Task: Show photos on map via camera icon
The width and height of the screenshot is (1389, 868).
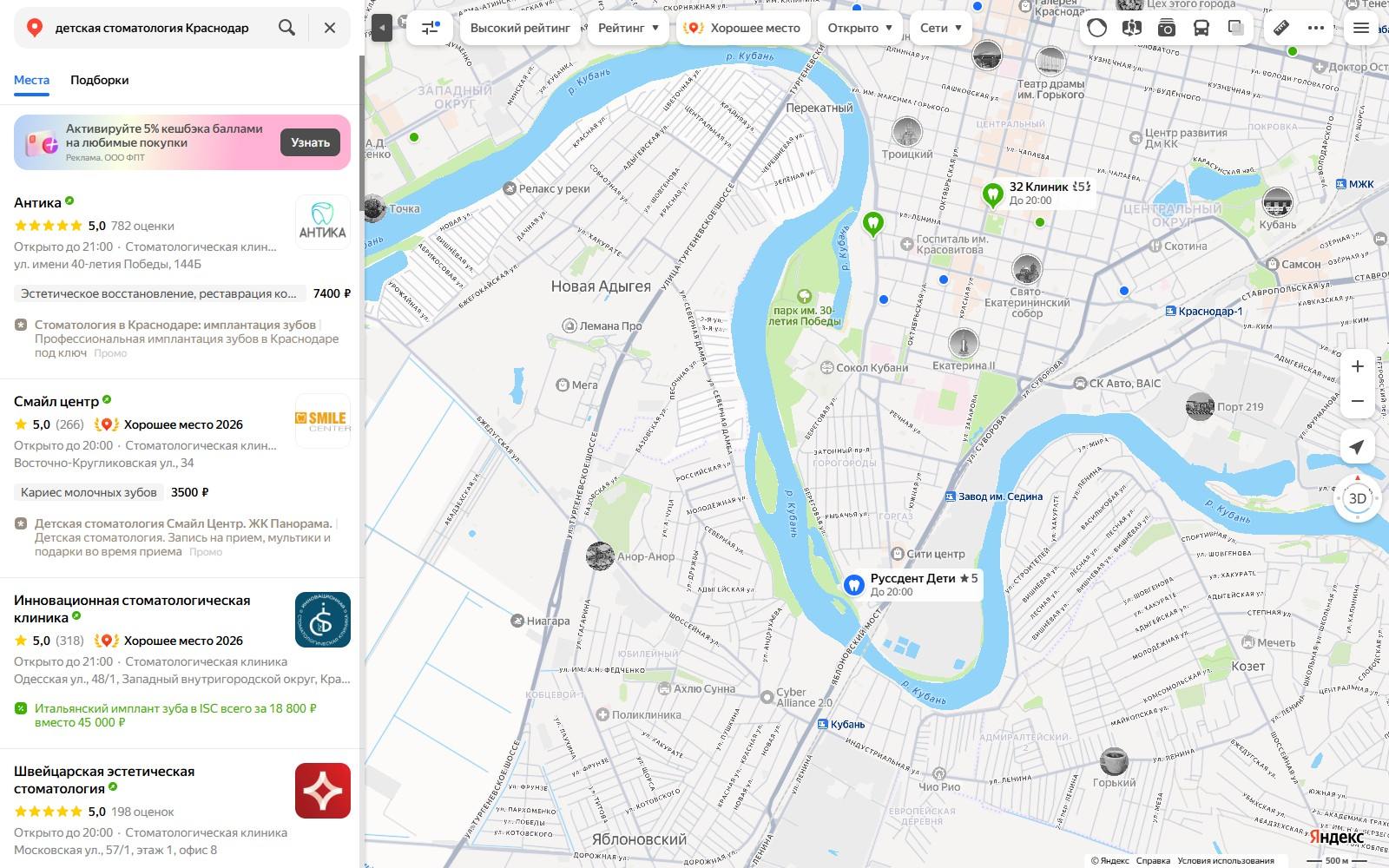Action: coord(1166,28)
